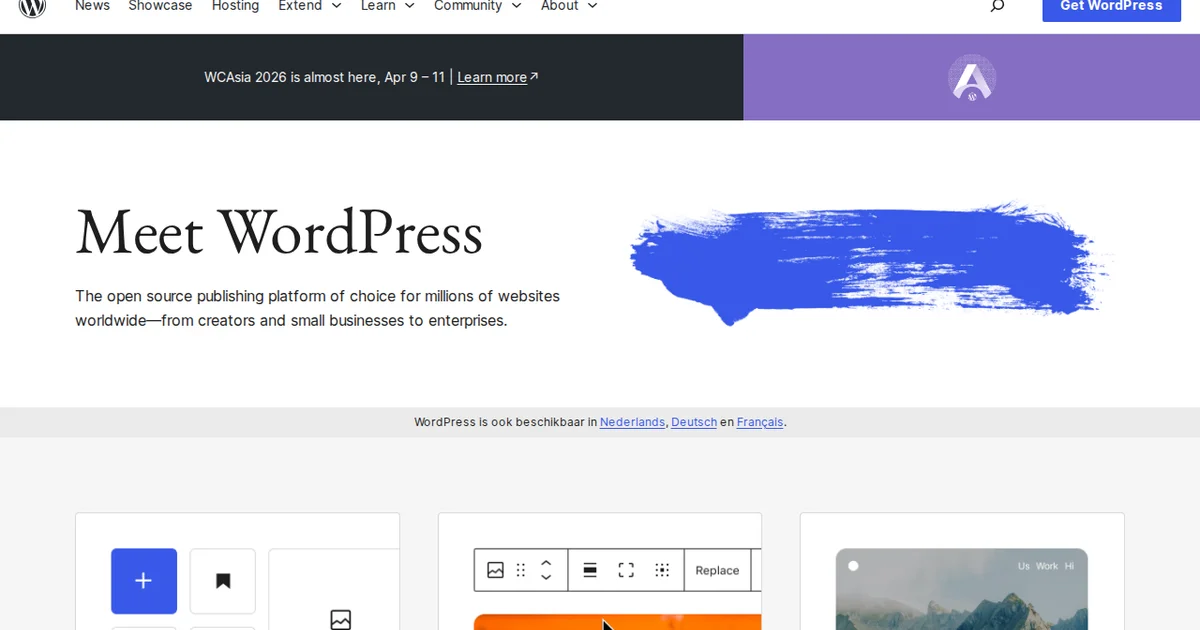
Task: Click the WordPress logo in header
Action: tap(33, 6)
